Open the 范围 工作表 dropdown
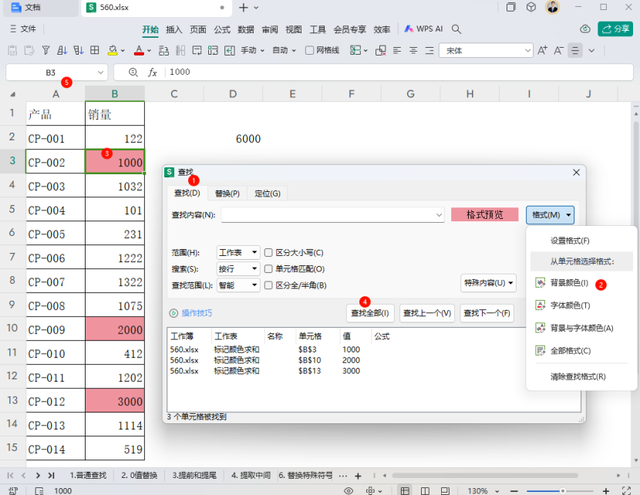 [238, 253]
